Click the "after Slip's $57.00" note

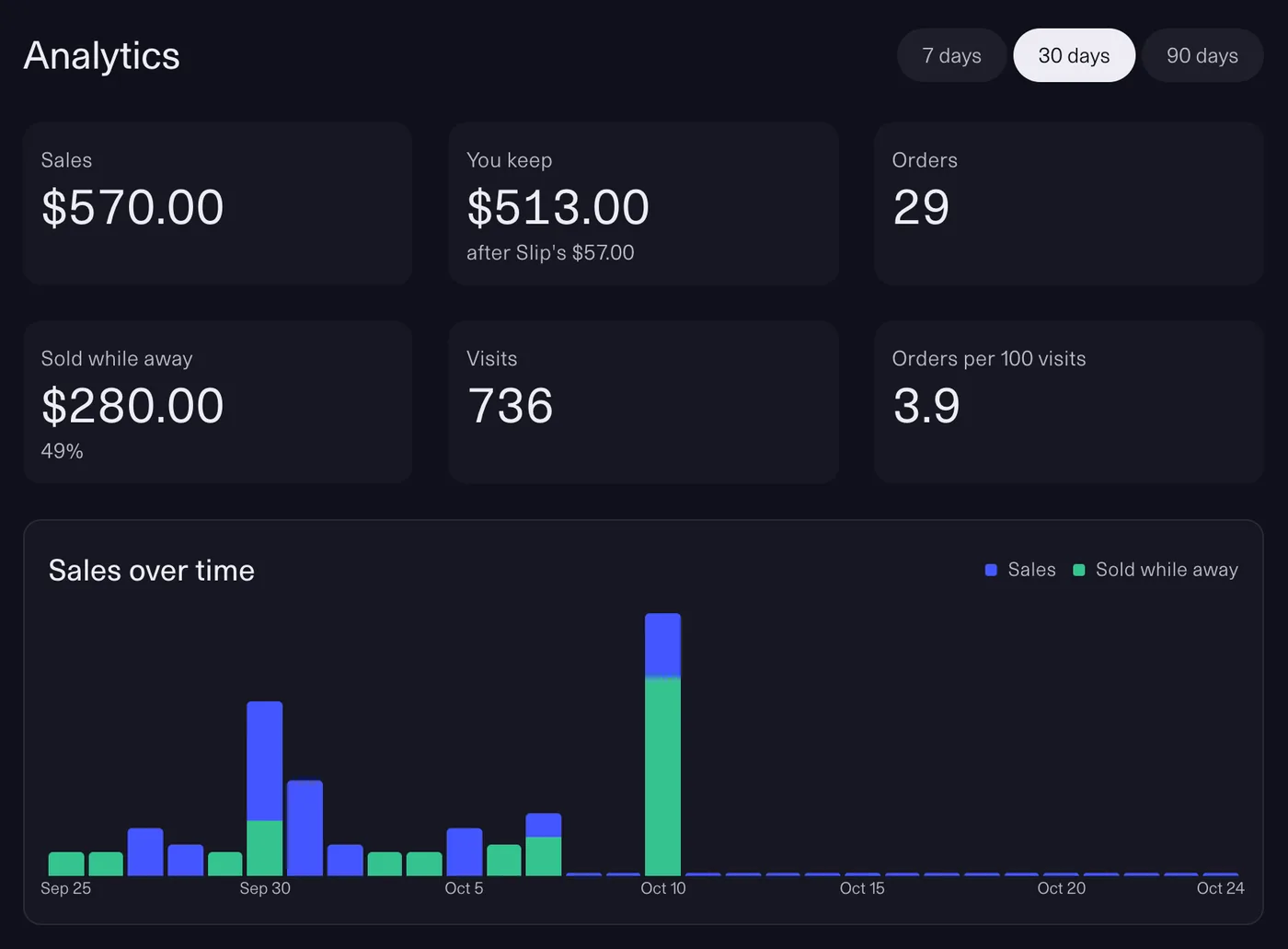(550, 252)
